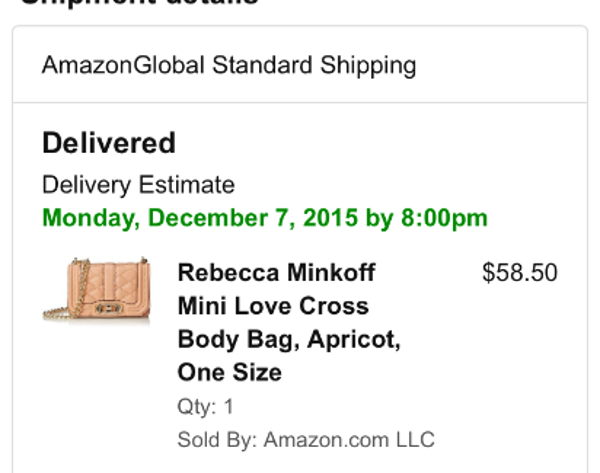Open the apricot bag product thumbnail

(96, 288)
